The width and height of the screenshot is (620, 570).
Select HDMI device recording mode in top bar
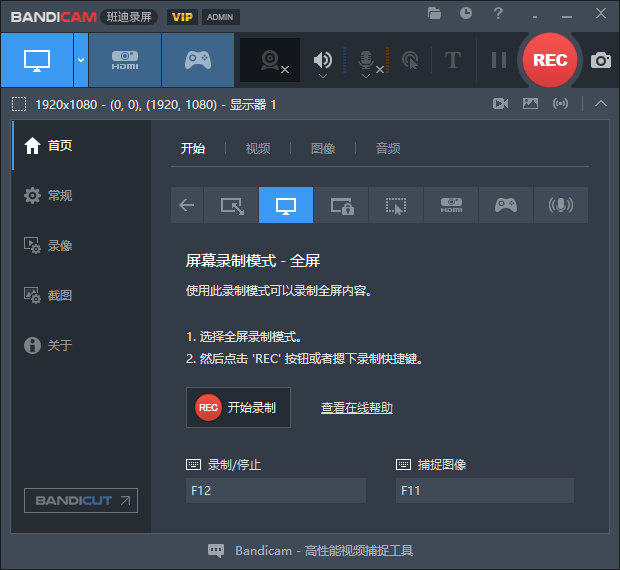click(x=125, y=60)
